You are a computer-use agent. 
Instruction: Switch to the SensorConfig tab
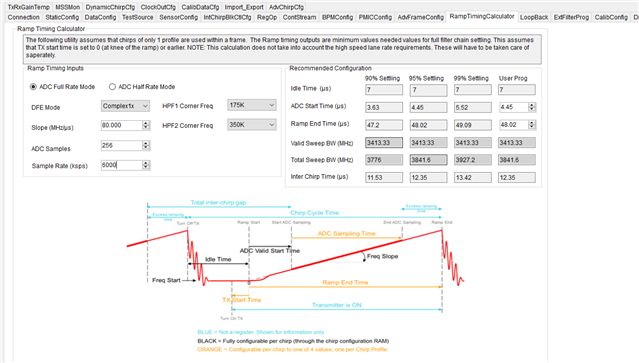(x=178, y=17)
